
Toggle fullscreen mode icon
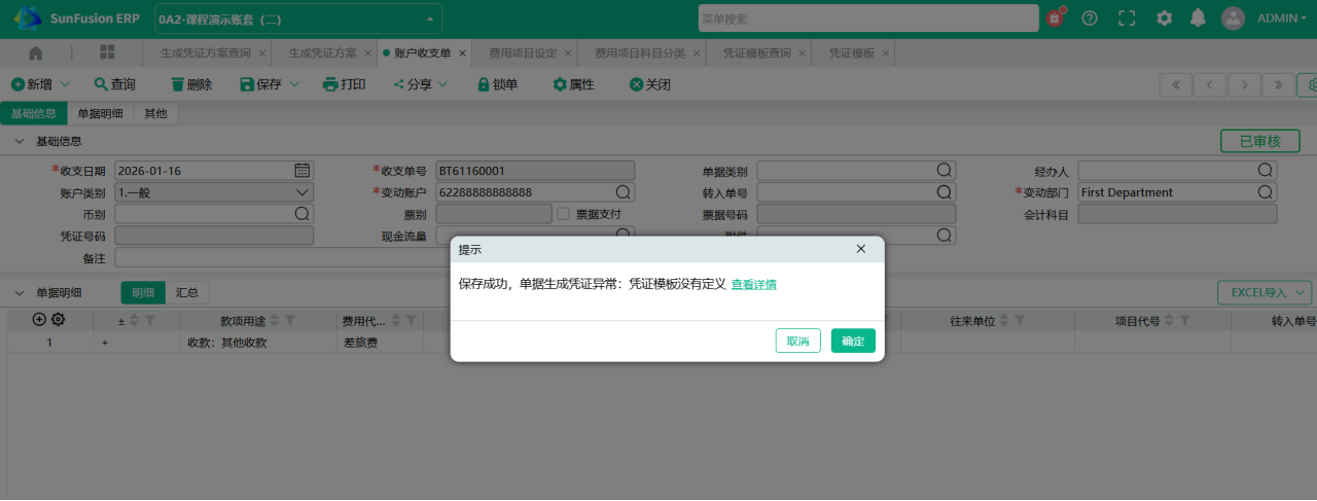[1127, 18]
